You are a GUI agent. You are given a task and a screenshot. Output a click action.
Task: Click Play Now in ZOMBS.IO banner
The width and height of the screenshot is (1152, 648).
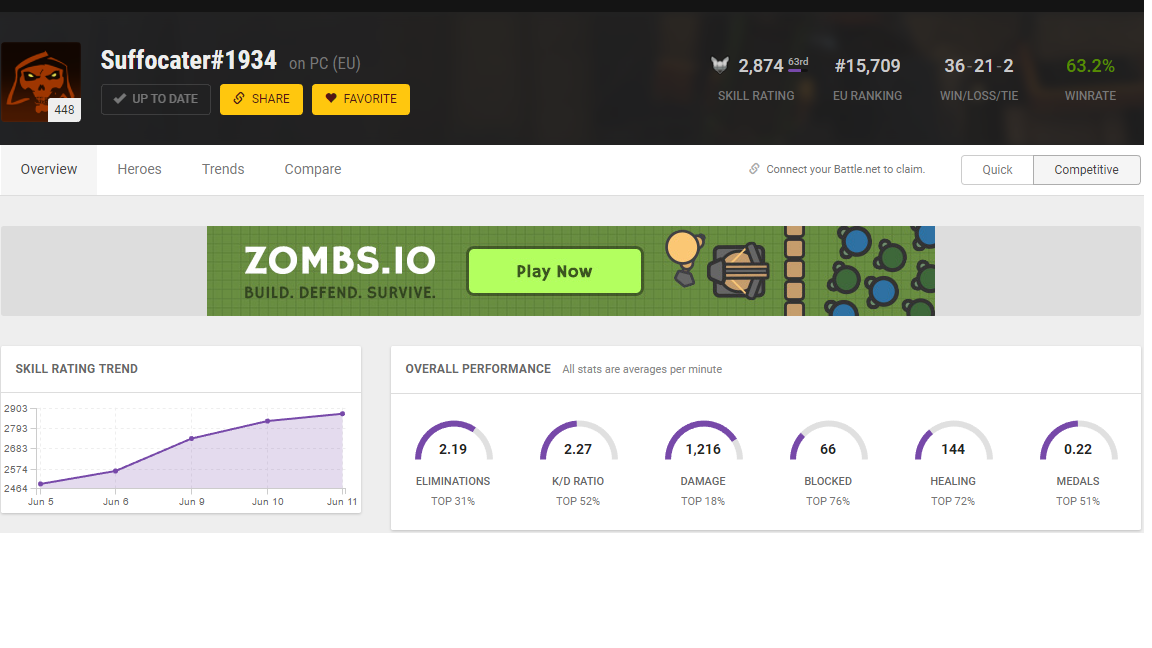click(555, 272)
